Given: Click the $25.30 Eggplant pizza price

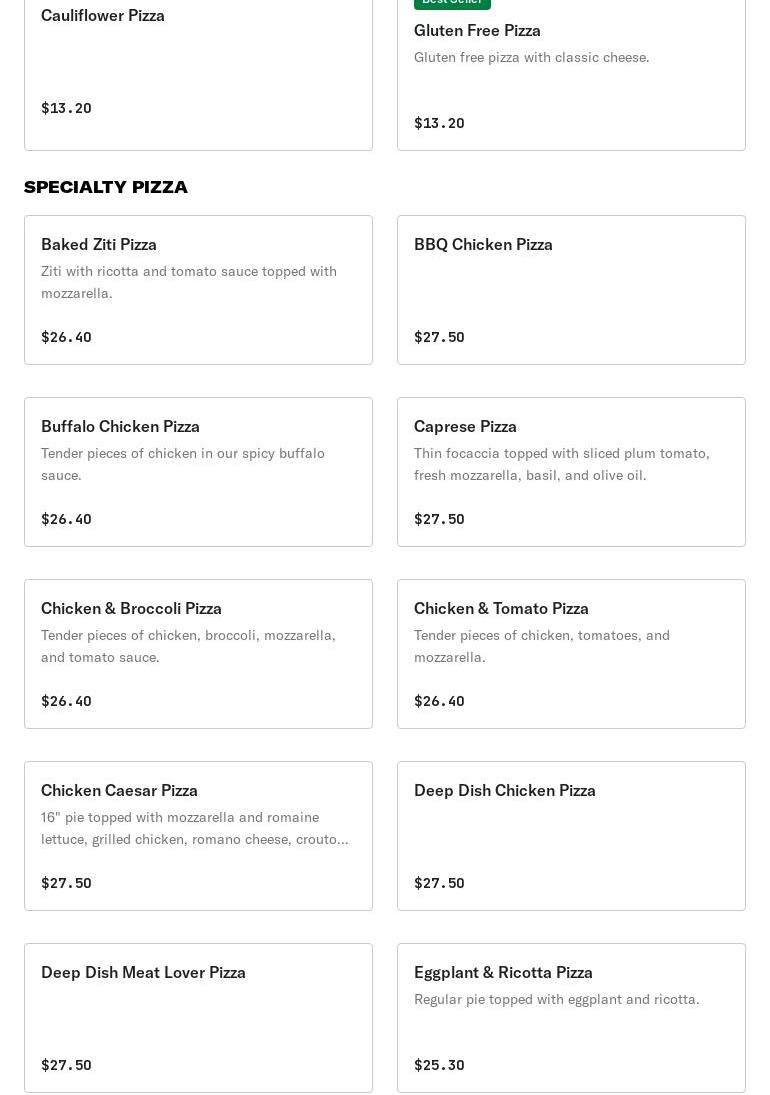Looking at the screenshot, I should pos(439,1065).
